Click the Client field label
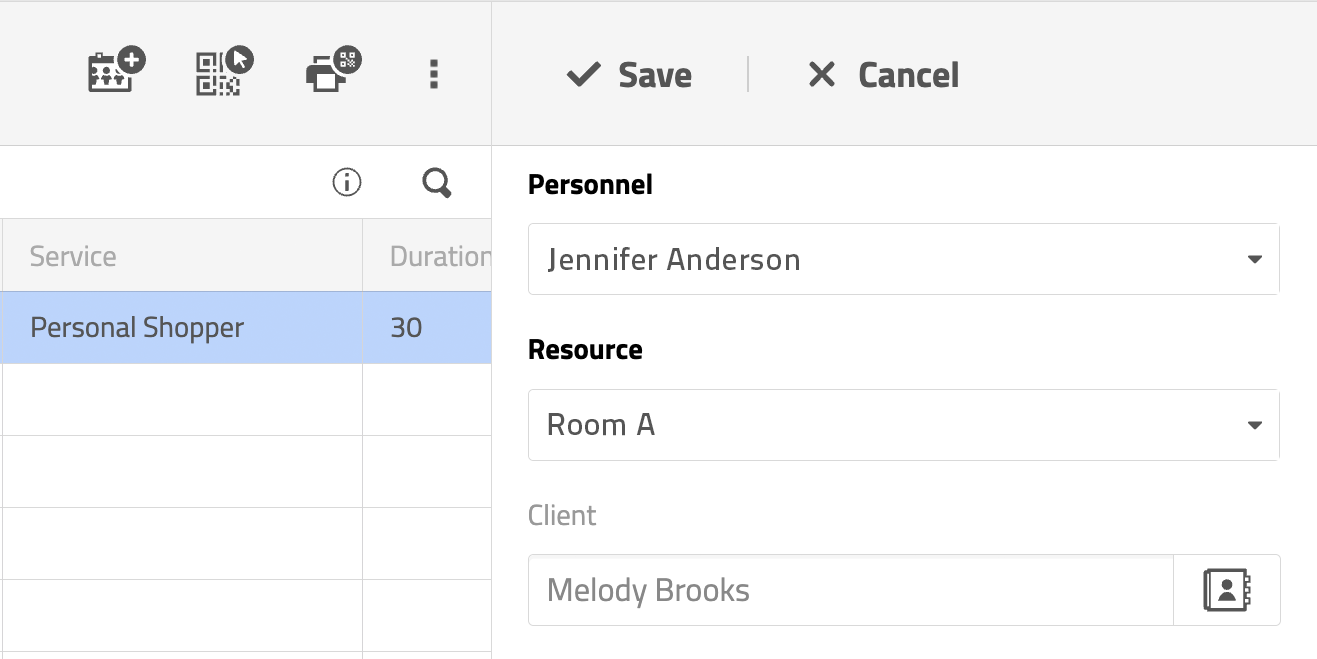The height and width of the screenshot is (659, 1317). pyautogui.click(x=562, y=516)
